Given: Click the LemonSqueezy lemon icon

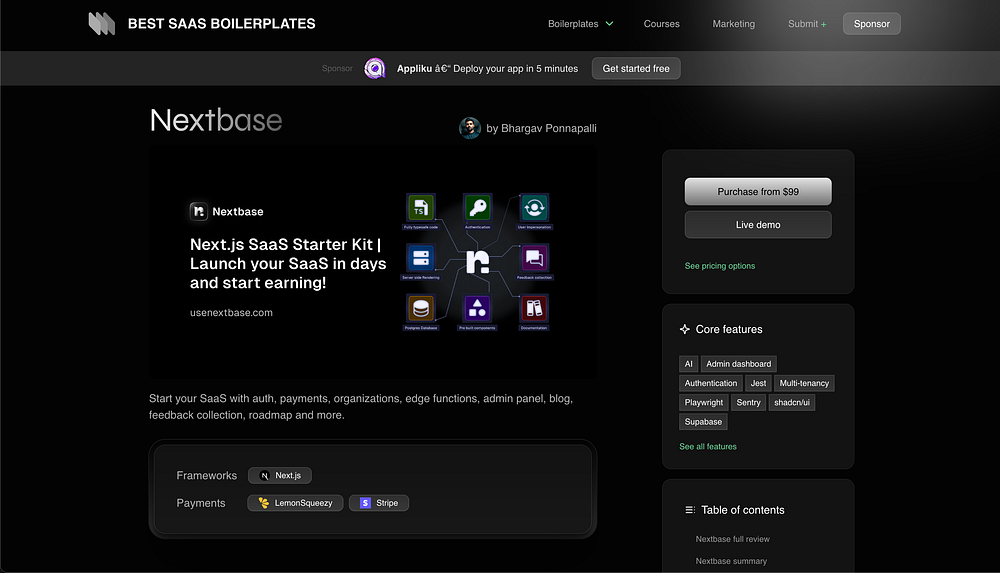Looking at the screenshot, I should click(263, 503).
